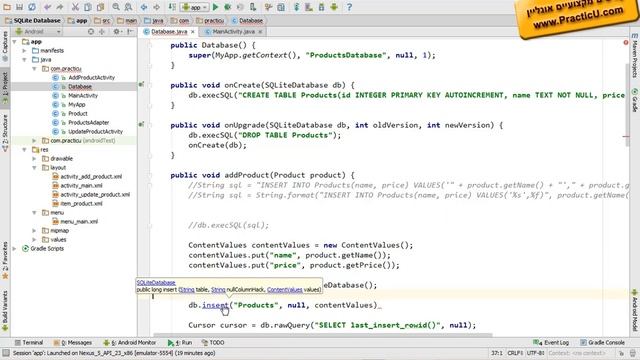
Task: Click the navigate Back arrow icon
Action: coord(144,7)
